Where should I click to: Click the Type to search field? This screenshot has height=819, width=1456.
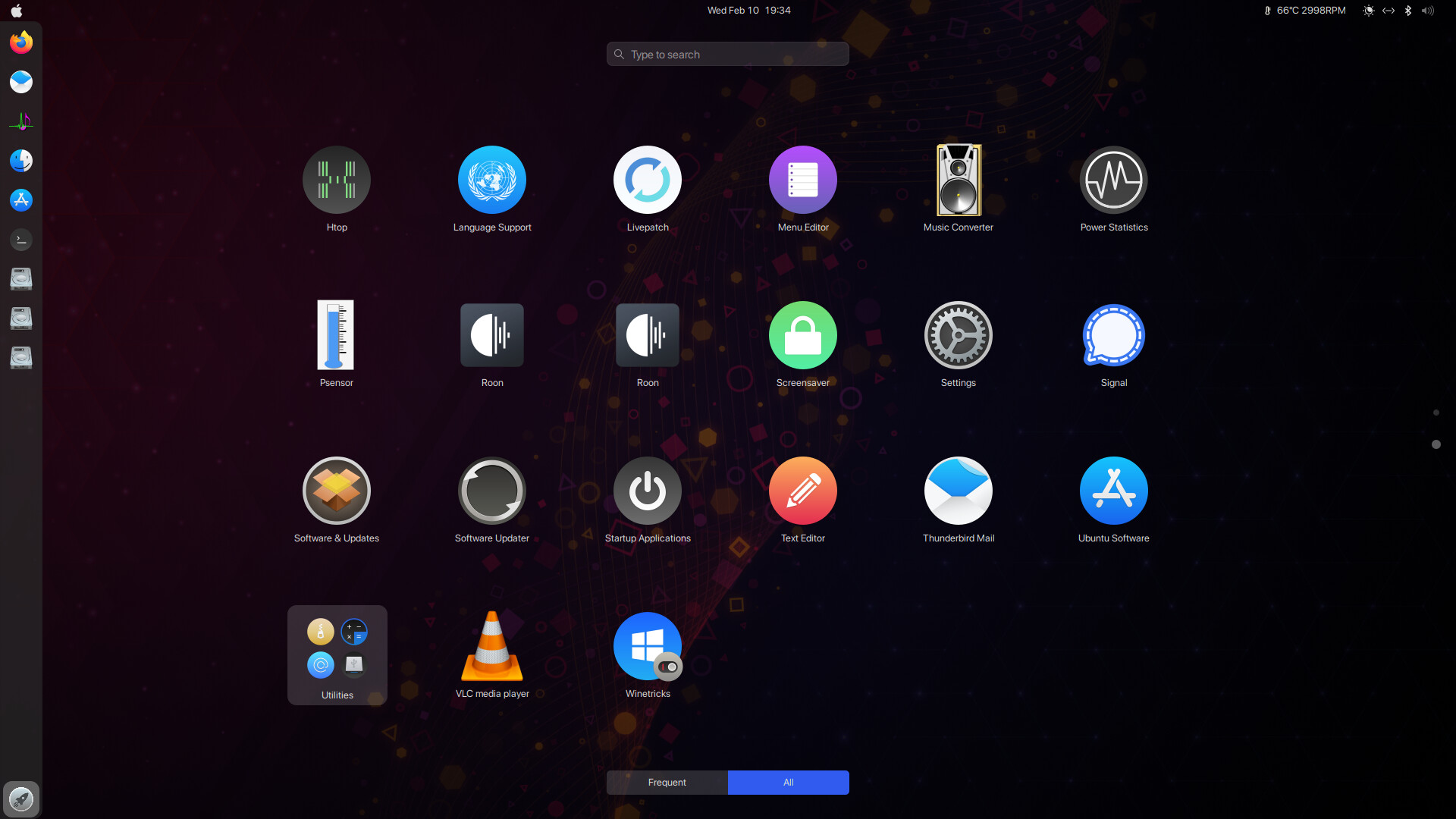click(728, 55)
